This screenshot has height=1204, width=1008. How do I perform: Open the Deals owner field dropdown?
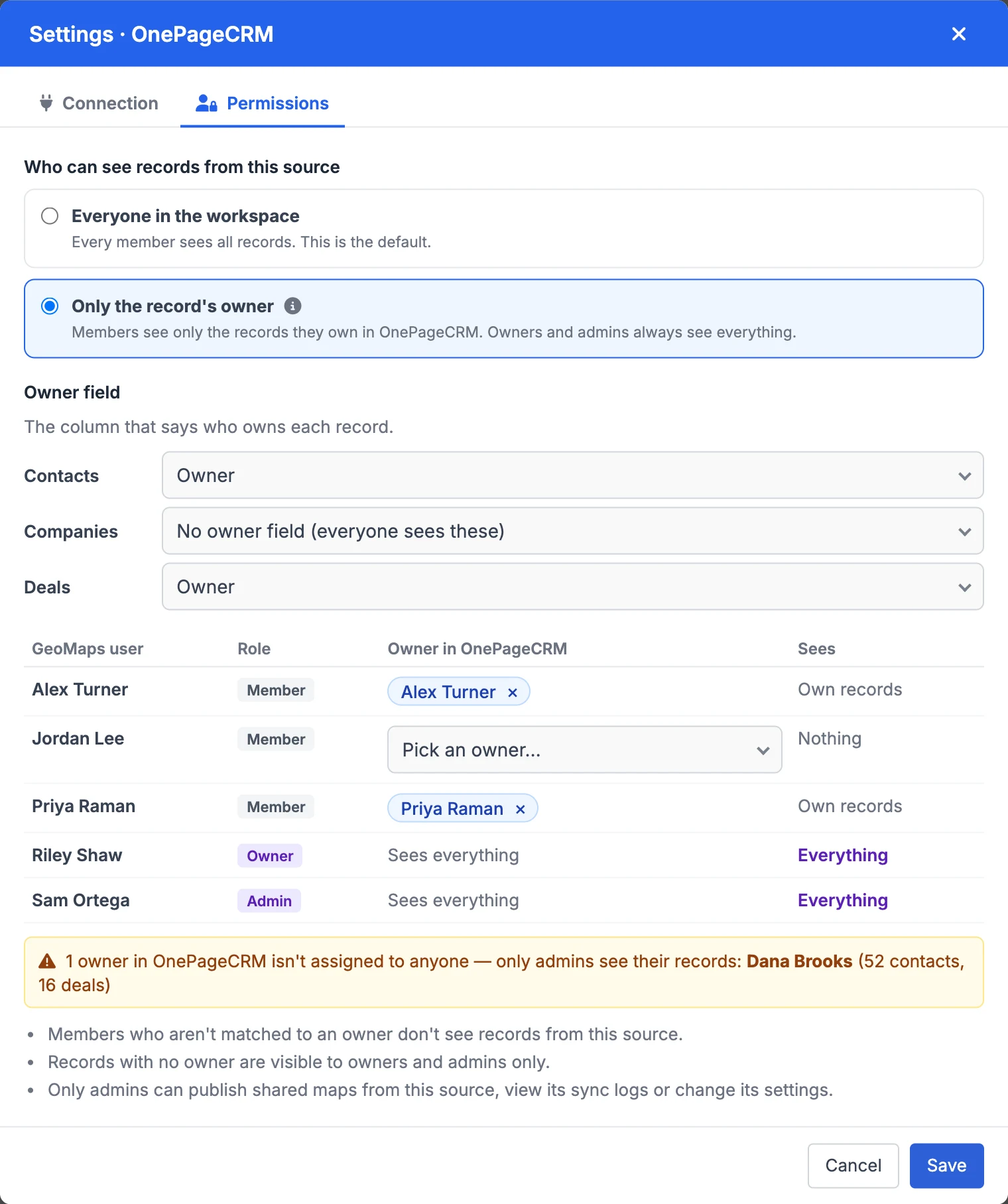coord(572,587)
